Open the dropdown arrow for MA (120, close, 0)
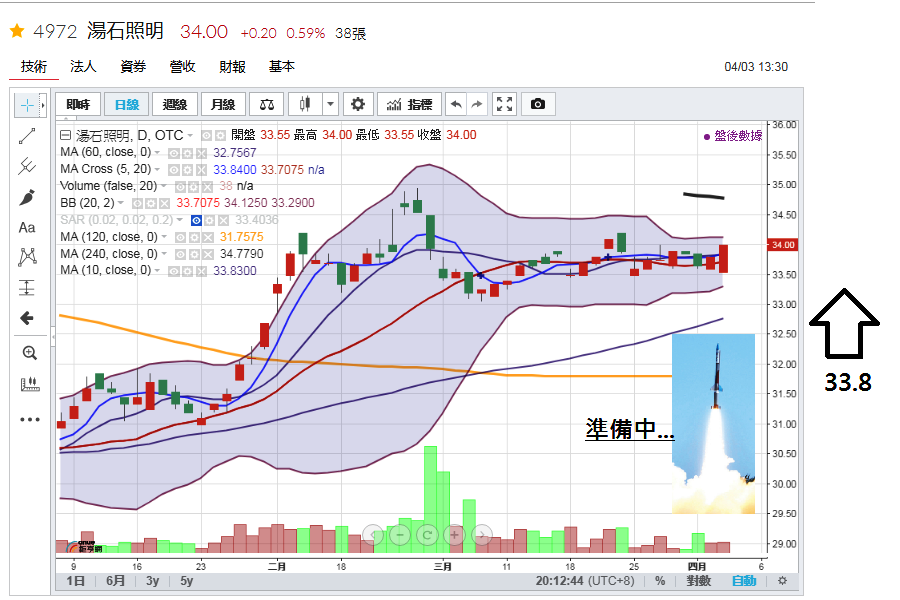This screenshot has width=900, height=600. (x=164, y=237)
